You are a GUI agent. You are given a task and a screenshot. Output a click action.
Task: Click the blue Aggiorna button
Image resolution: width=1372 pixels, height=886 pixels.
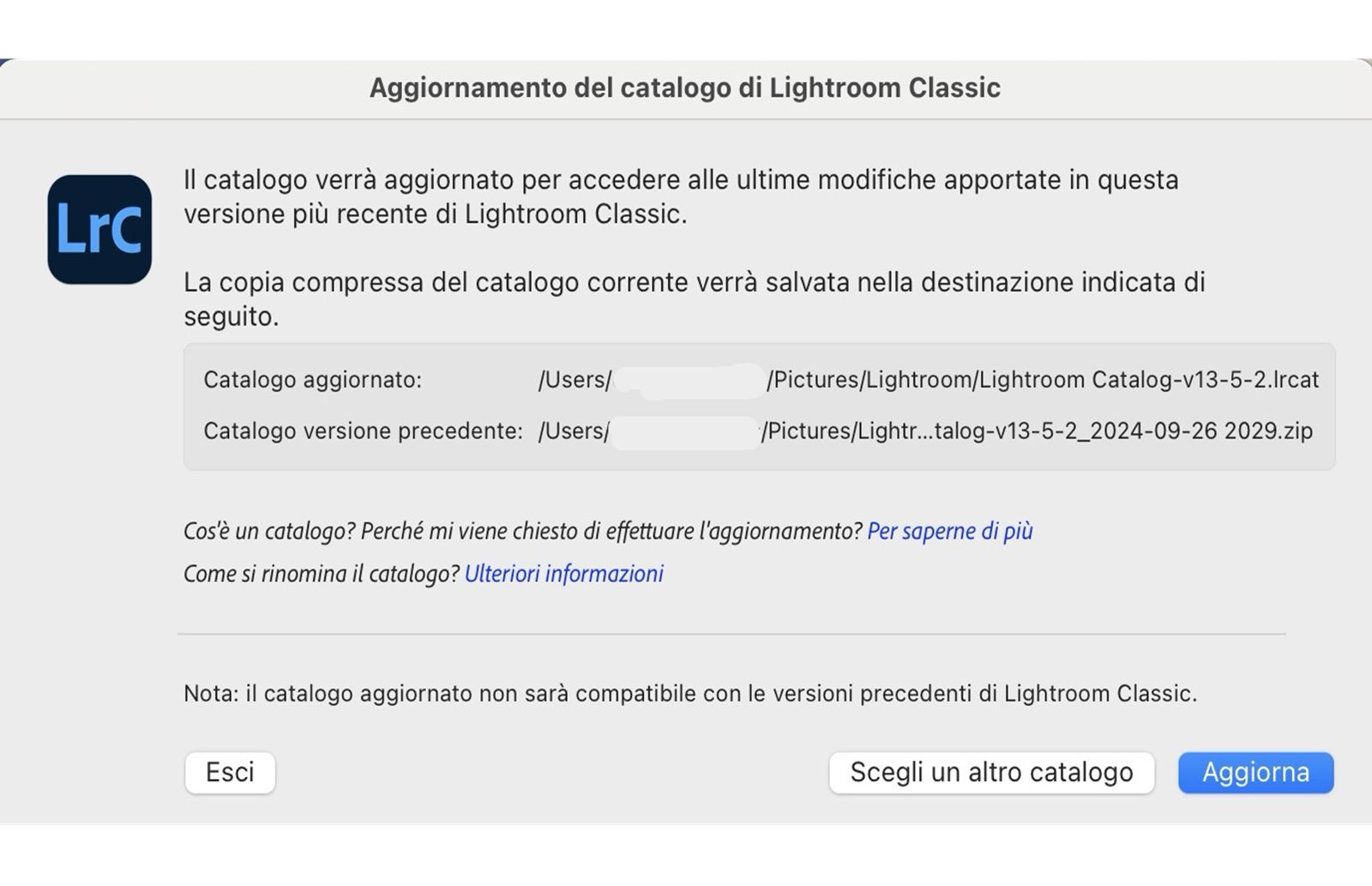coord(1255,772)
